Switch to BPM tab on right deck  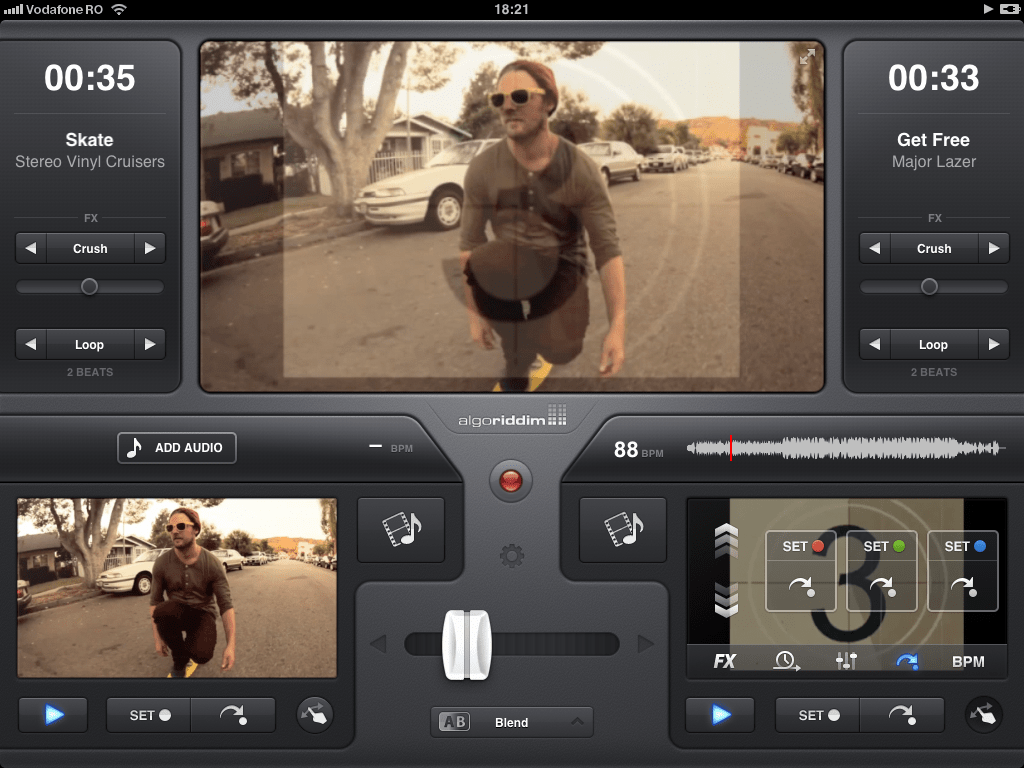(968, 662)
